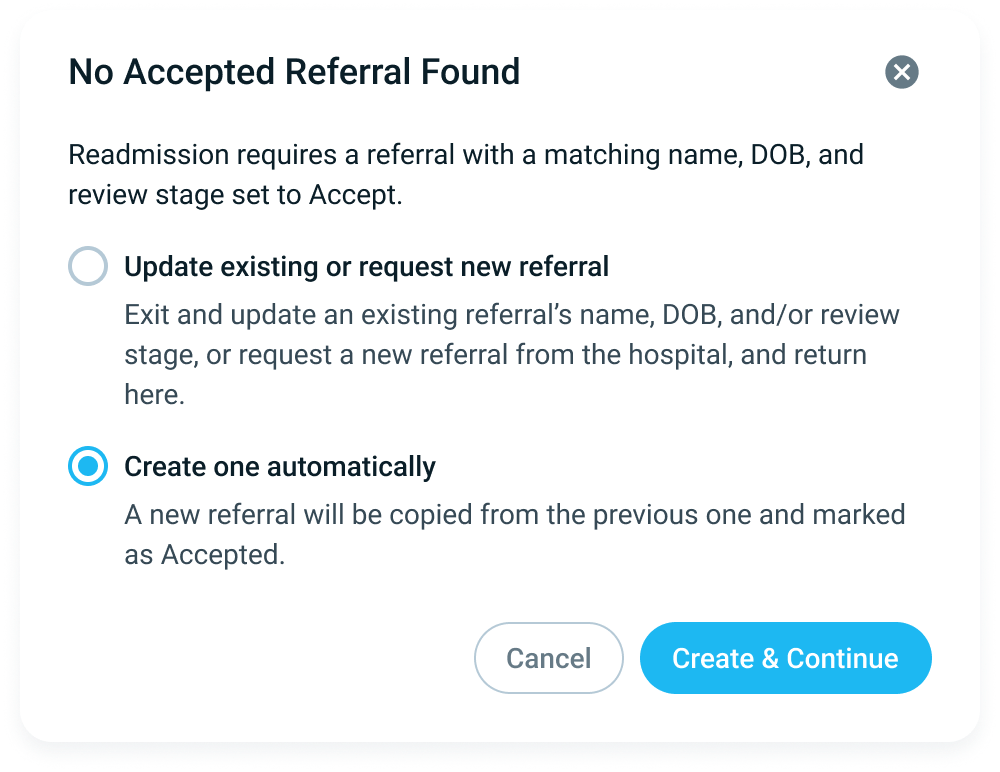Click the filled blue radio indicator
The image size is (1000, 772).
pyautogui.click(x=88, y=466)
